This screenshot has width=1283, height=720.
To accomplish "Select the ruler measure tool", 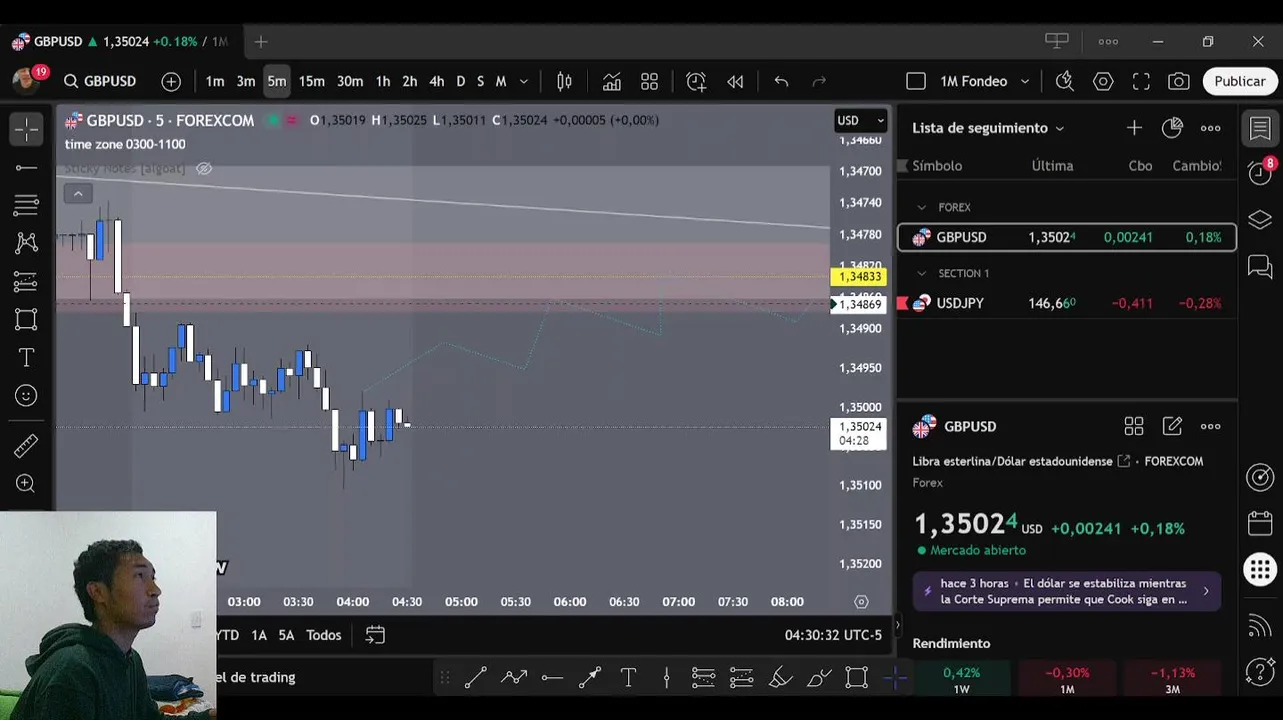I will (26, 446).
